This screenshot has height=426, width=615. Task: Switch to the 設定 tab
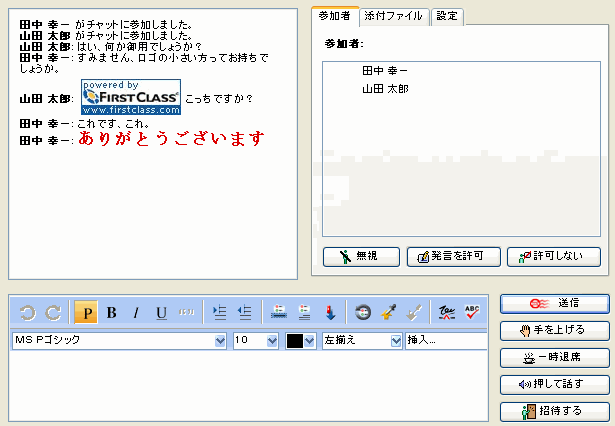point(448,16)
